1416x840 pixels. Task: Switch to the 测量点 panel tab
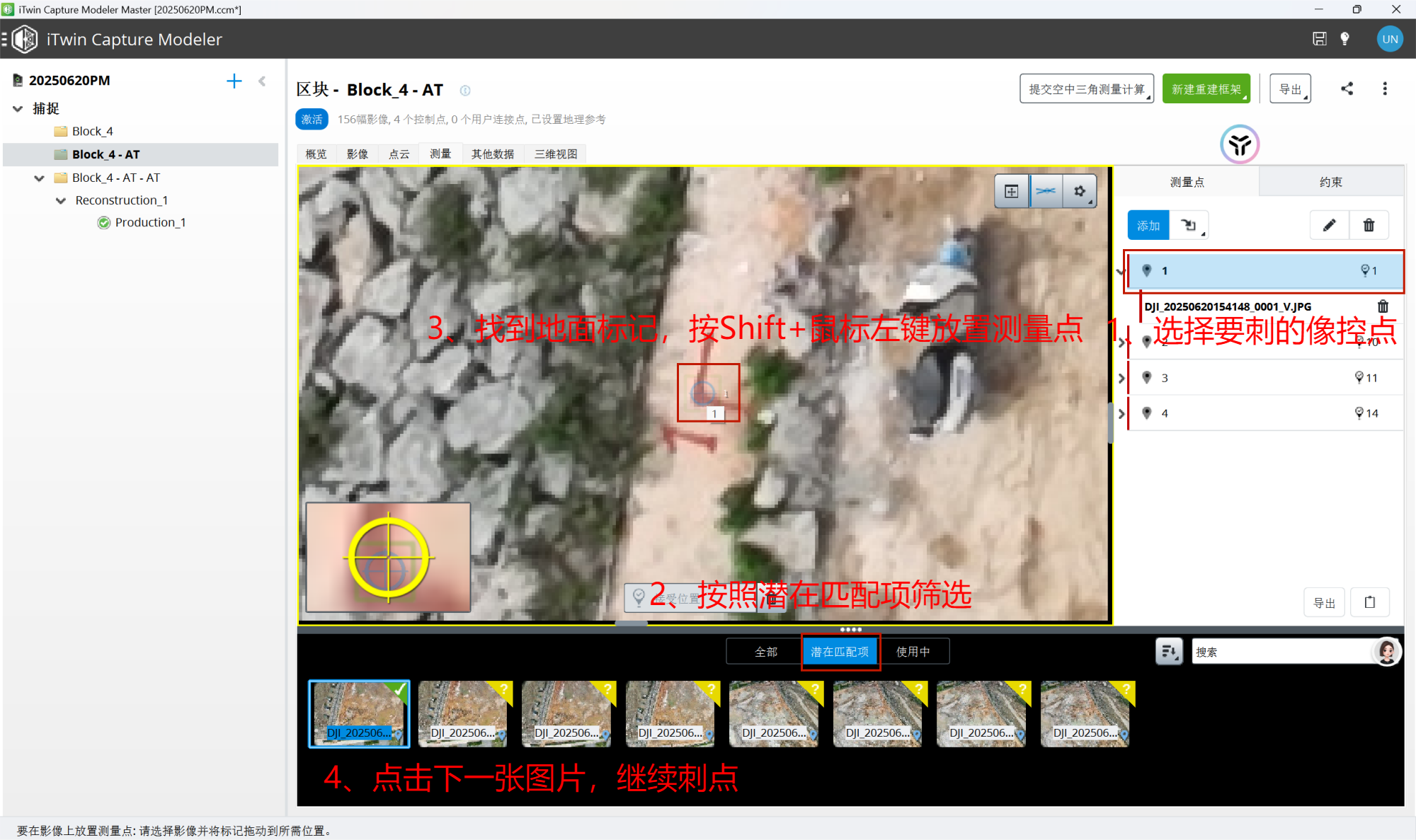[1187, 183]
